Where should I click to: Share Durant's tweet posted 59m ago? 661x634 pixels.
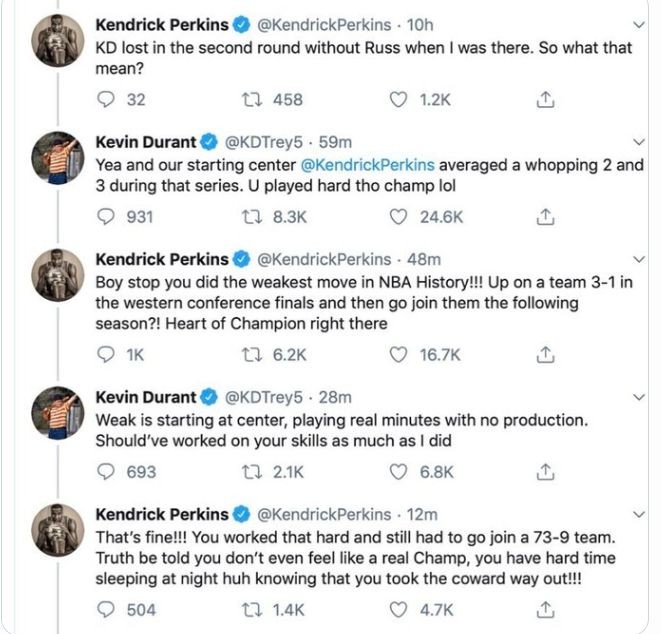point(545,216)
